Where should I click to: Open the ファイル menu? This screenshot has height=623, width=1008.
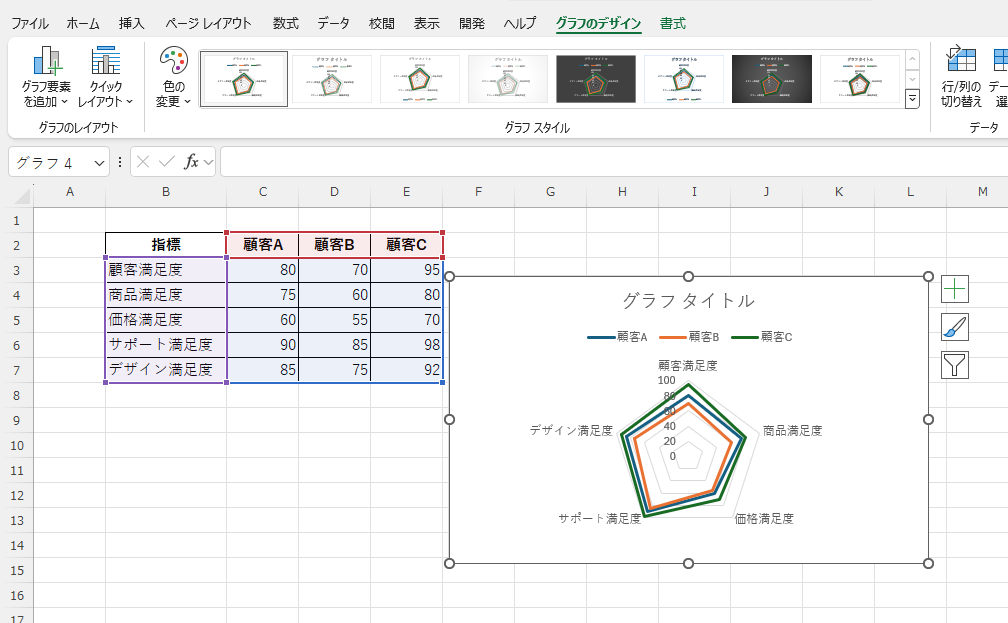[x=29, y=23]
